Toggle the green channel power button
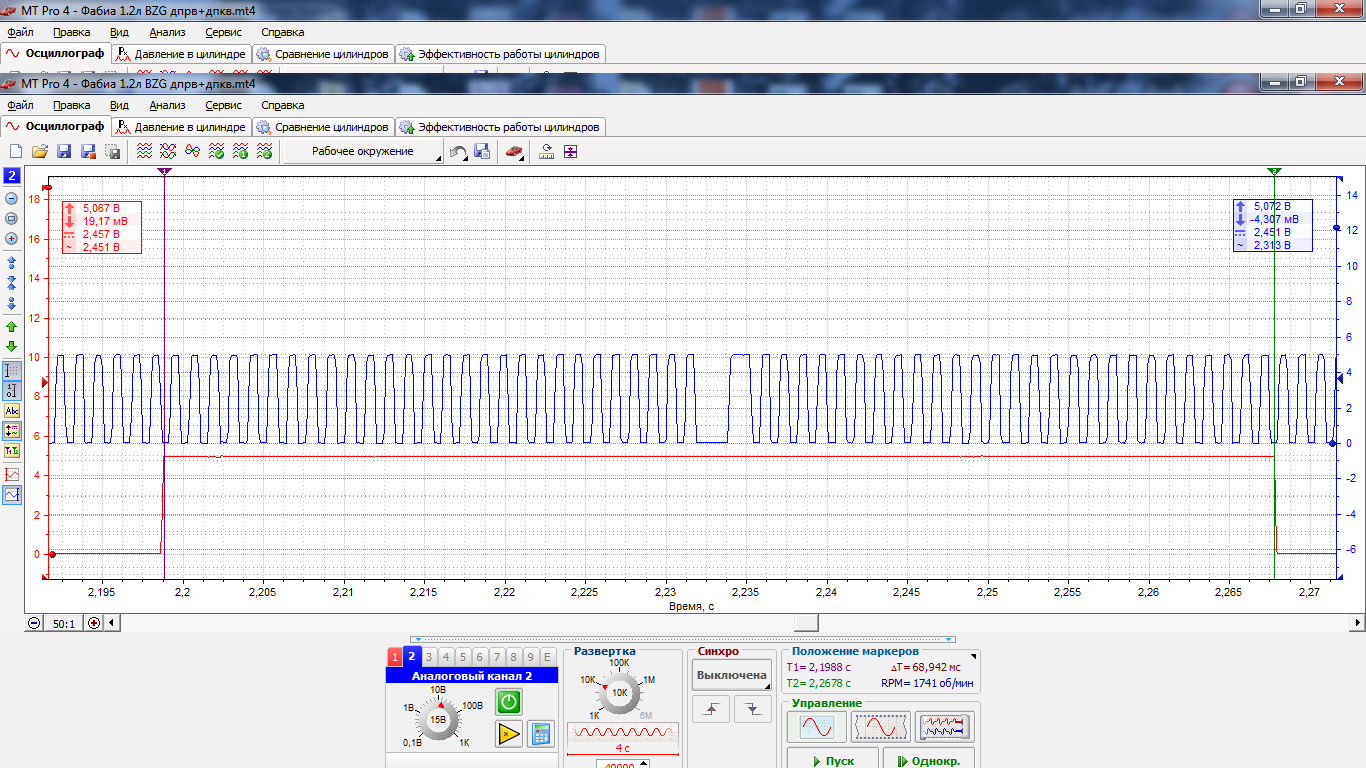This screenshot has height=768, width=1366. click(x=509, y=702)
